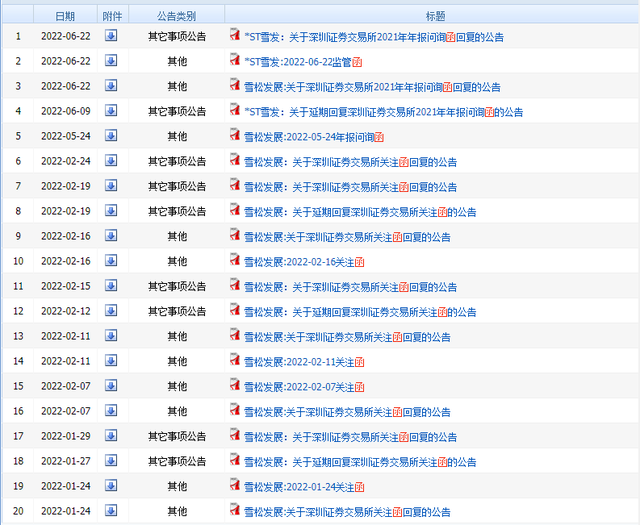Download the attachment in row 13
The image size is (640, 525).
(x=111, y=335)
